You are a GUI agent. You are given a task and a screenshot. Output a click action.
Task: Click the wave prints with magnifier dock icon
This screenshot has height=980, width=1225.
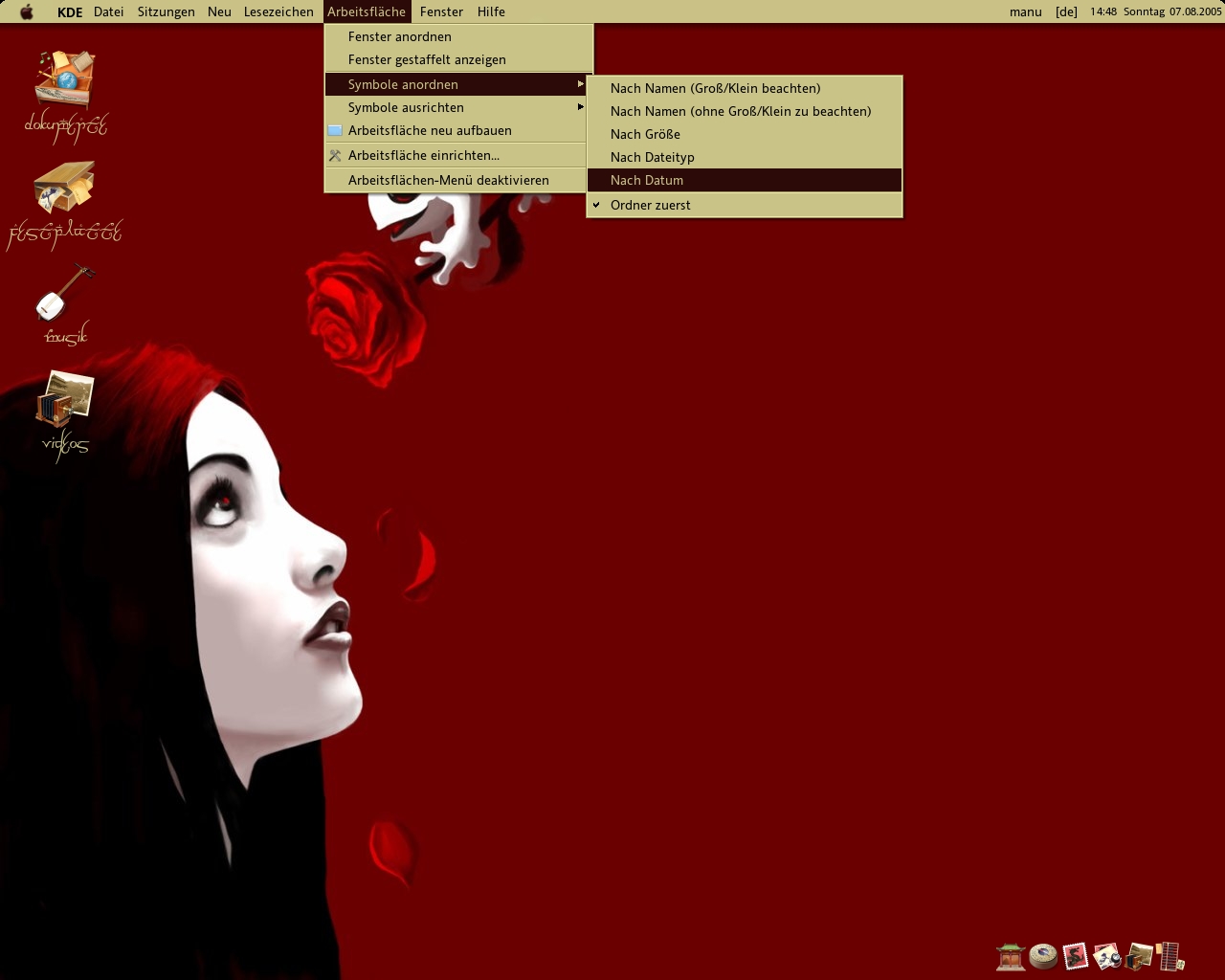pos(1107,956)
